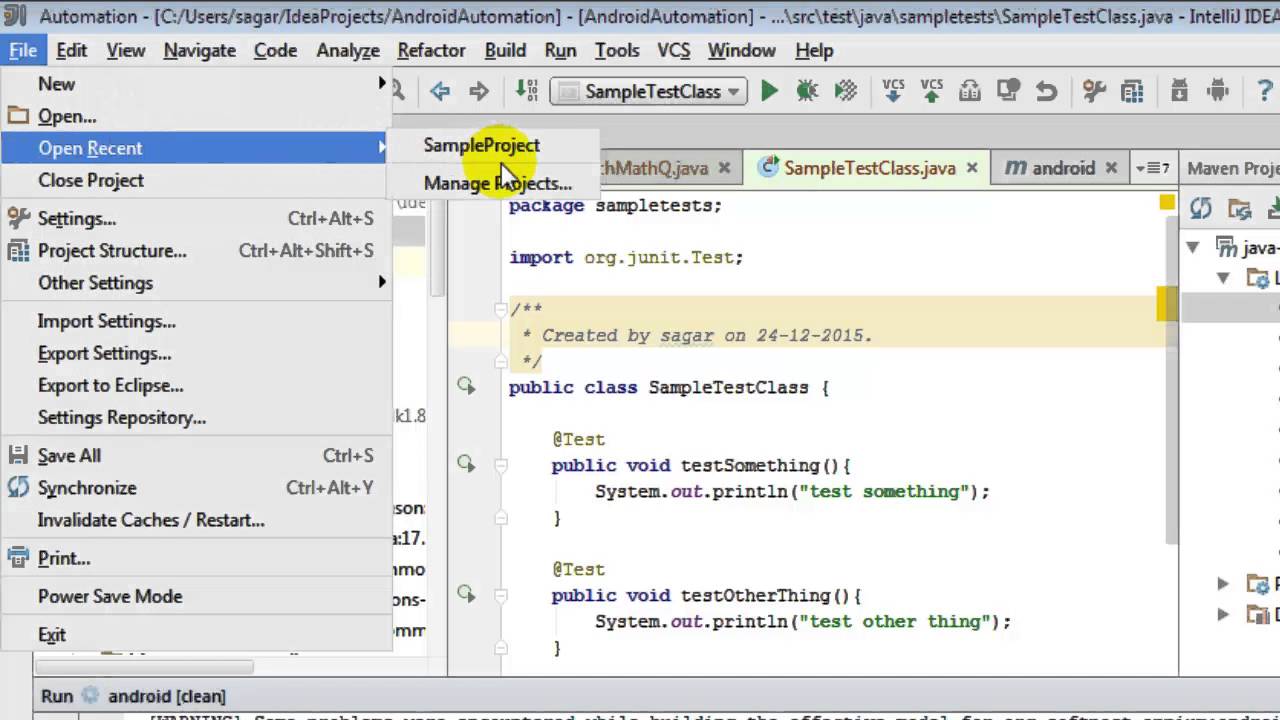Run SampleTestClass with the green play icon
This screenshot has height=720, width=1280.
[769, 91]
